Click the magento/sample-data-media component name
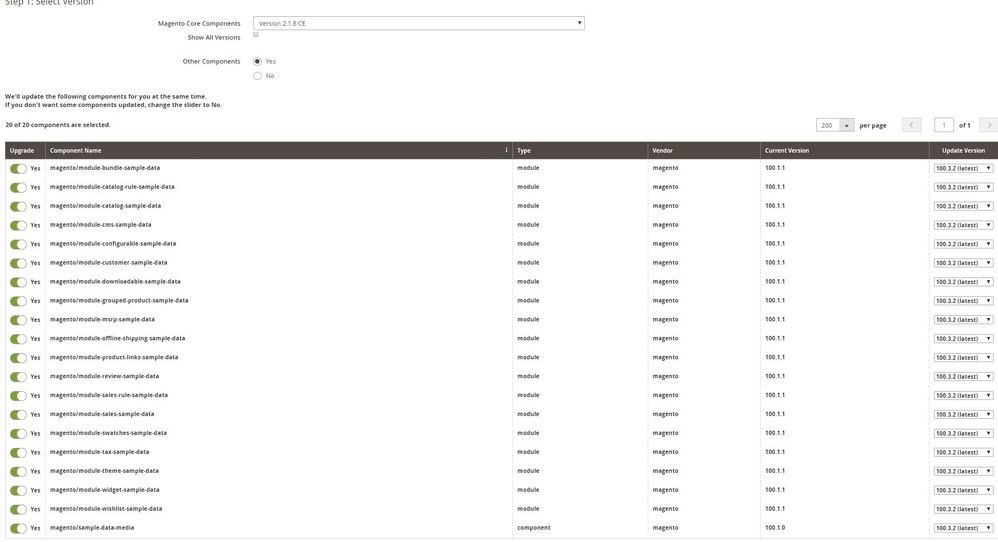This screenshot has width=998, height=542. coord(92,527)
